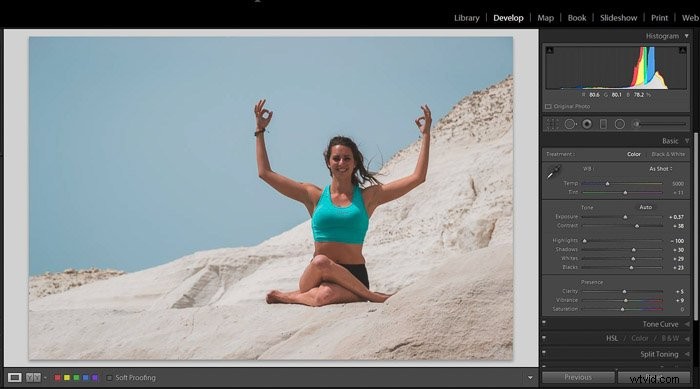Set treatment to Black & White
The height and width of the screenshot is (389, 700).
point(668,154)
